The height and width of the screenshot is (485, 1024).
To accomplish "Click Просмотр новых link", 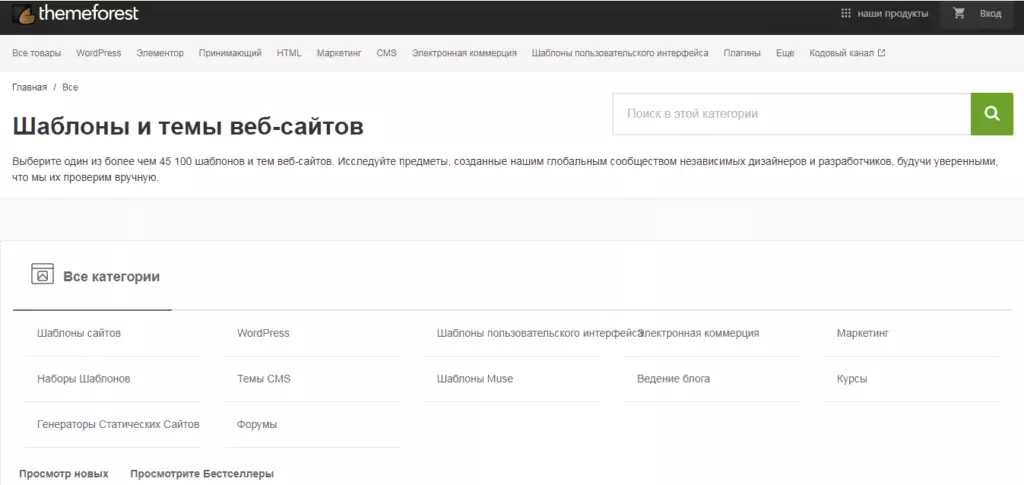I will pos(64,474).
